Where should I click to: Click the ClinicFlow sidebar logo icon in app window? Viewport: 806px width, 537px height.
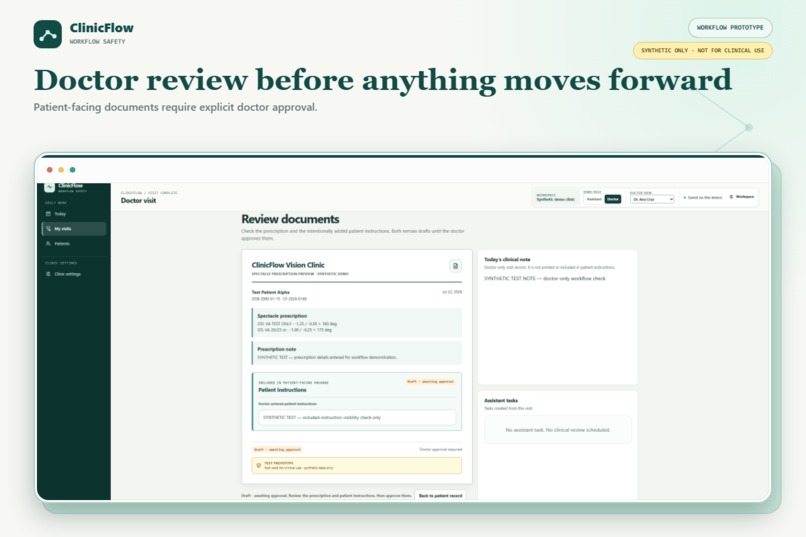pyautogui.click(x=49, y=187)
